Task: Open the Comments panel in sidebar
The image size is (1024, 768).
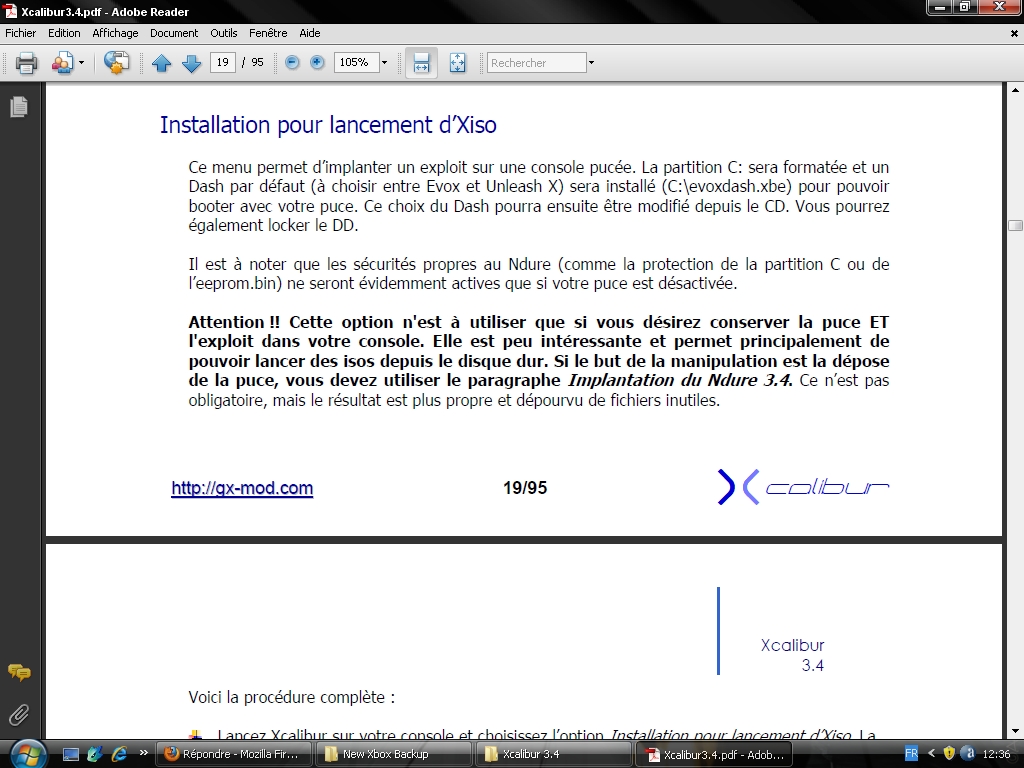Action: pyautogui.click(x=19, y=672)
